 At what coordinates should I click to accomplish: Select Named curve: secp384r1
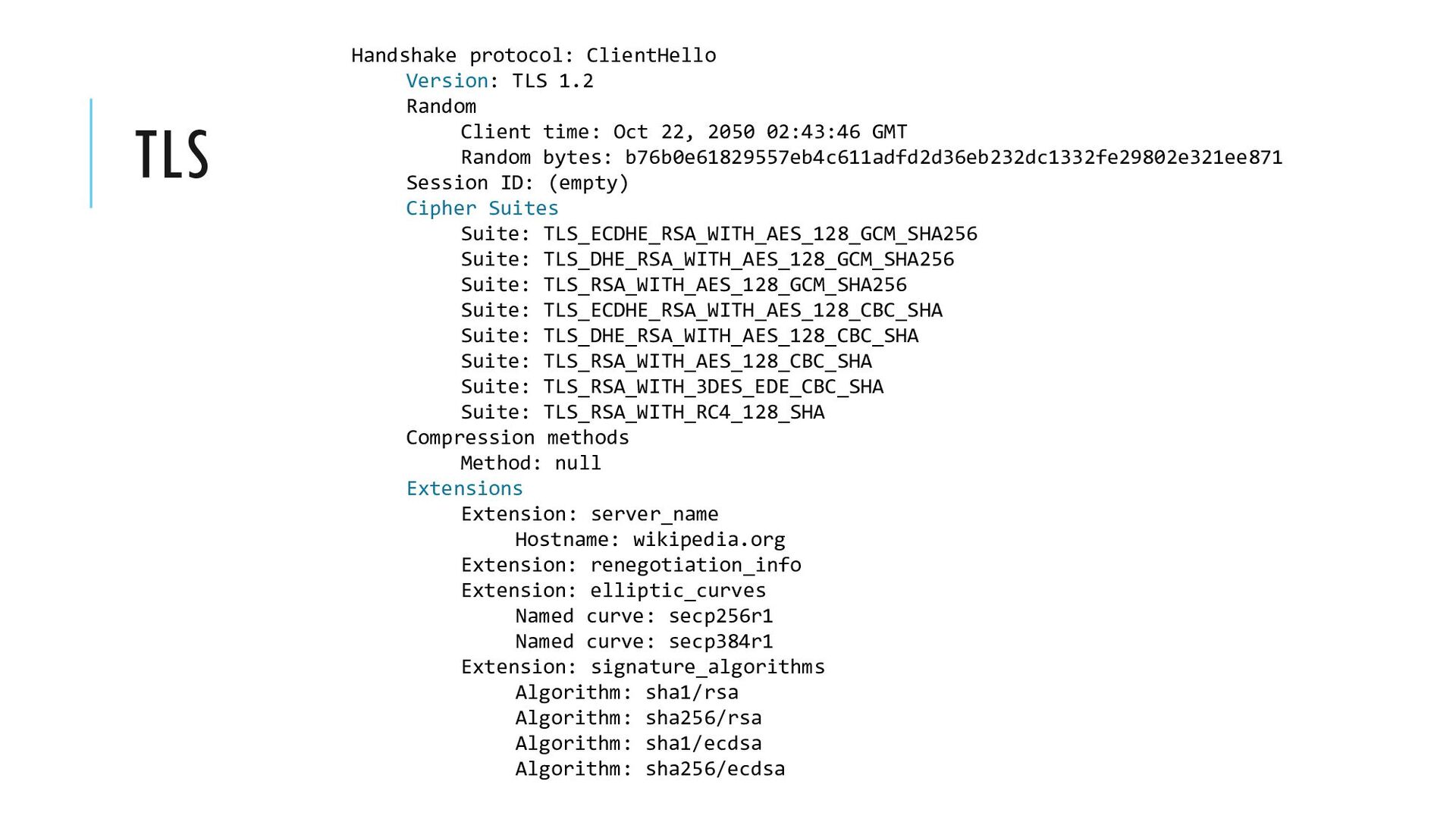[x=645, y=642]
